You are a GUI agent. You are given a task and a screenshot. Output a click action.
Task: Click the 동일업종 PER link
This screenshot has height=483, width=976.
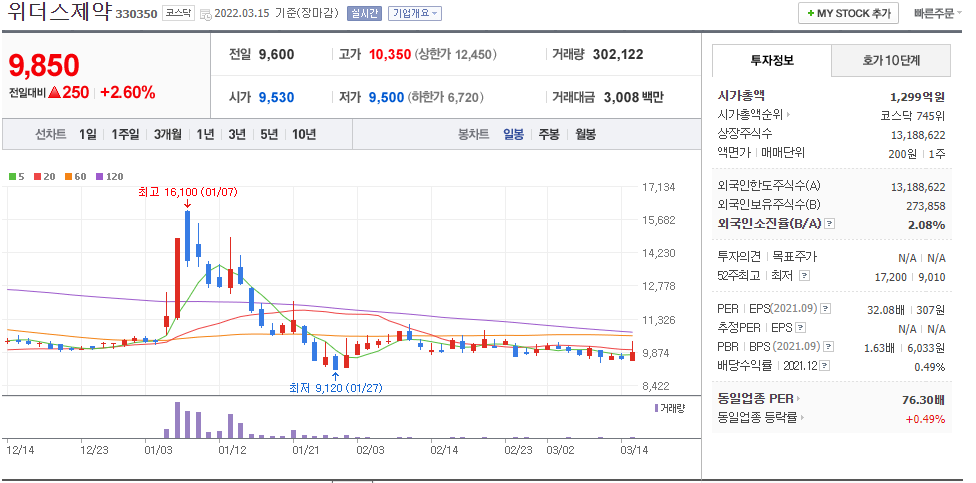pyautogui.click(x=756, y=399)
